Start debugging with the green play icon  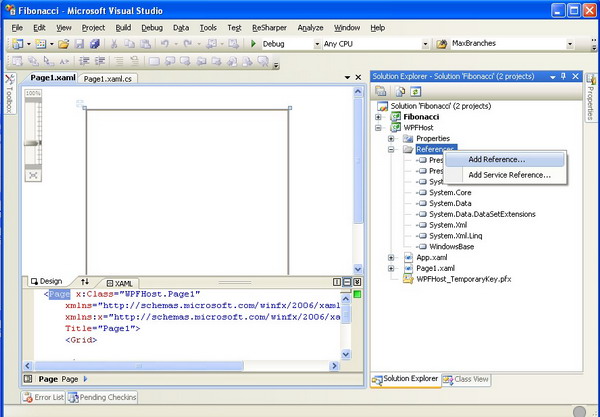[x=253, y=44]
